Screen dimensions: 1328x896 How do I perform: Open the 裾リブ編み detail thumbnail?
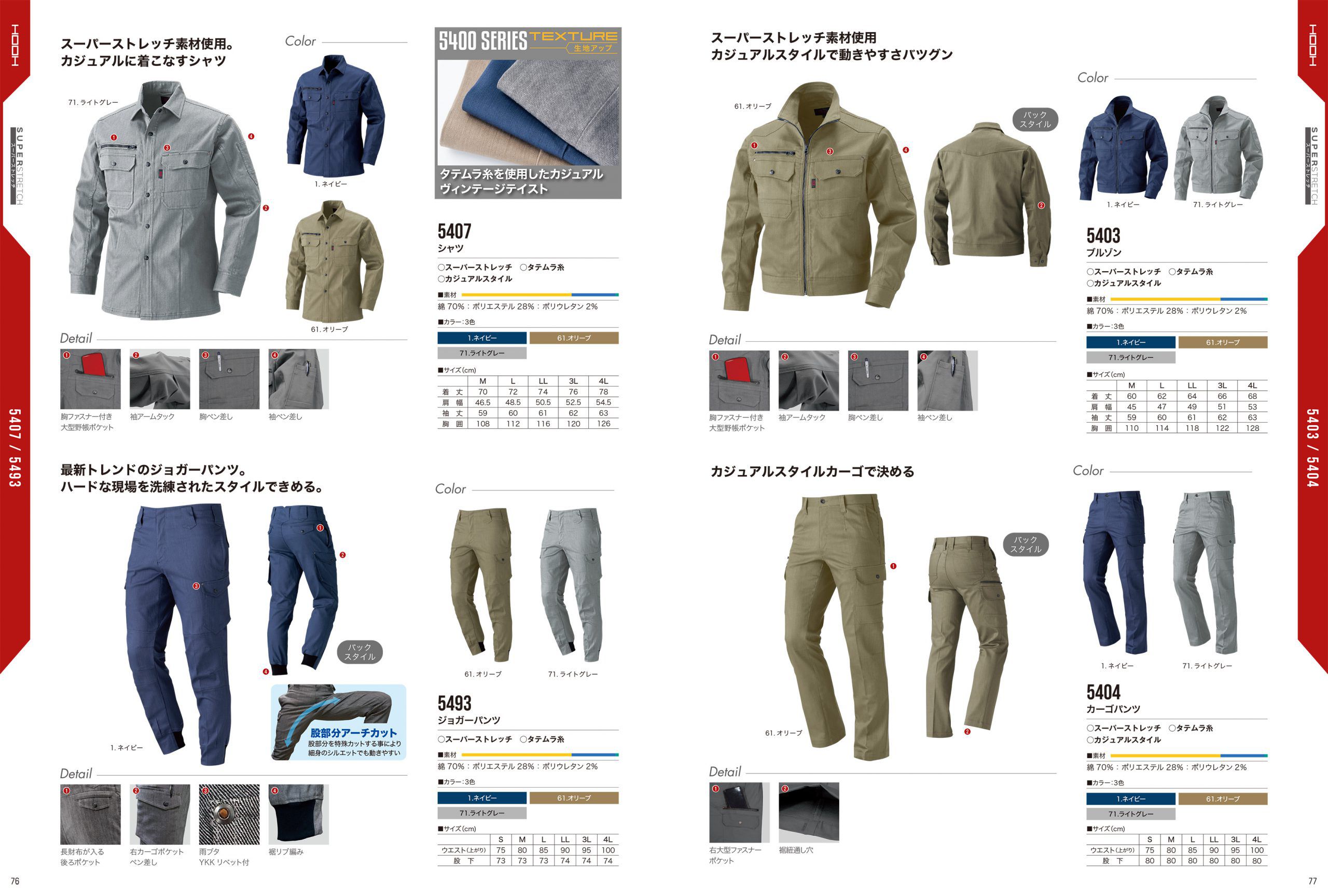coord(298,815)
